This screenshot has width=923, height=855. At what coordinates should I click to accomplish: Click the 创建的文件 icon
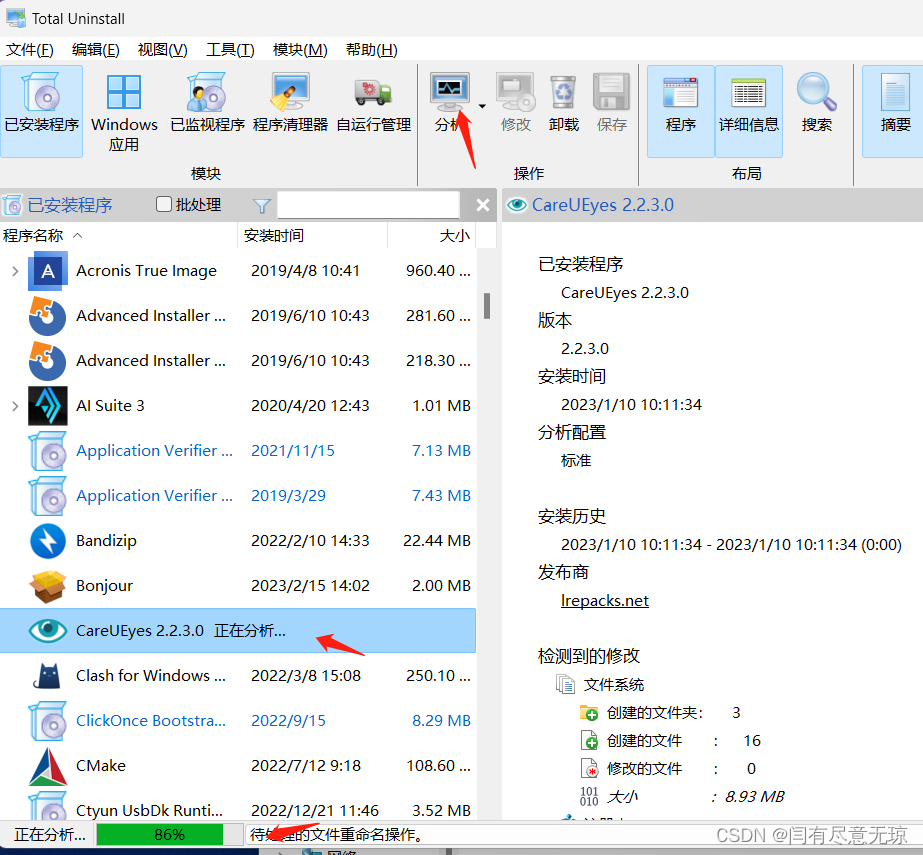pos(589,740)
